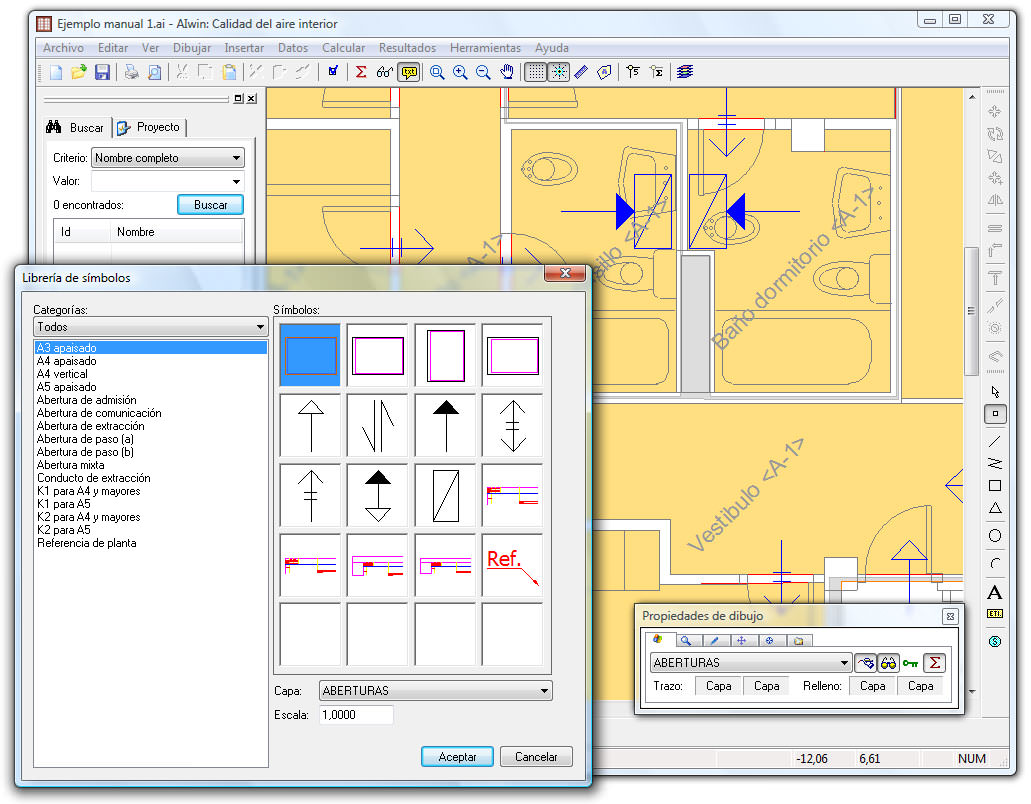Switch to the Proyecto tab

149,128
